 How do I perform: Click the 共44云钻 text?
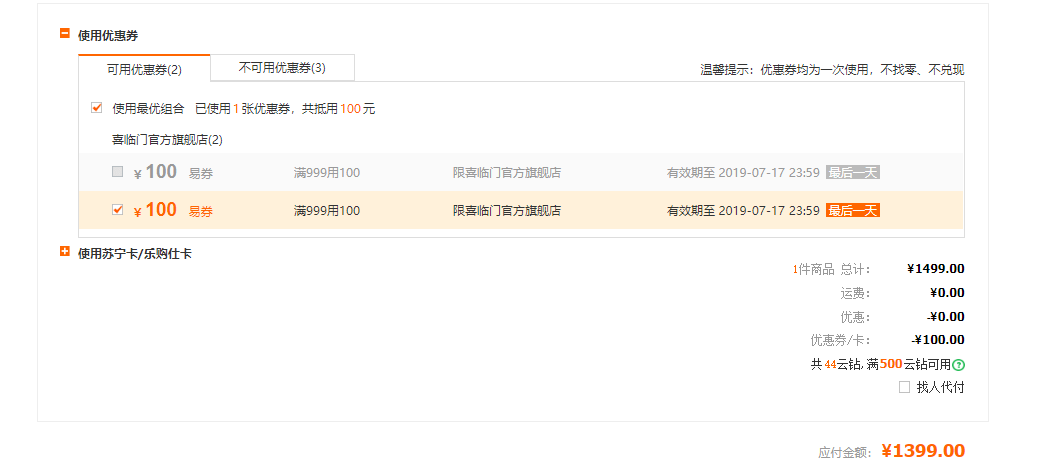pos(836,365)
